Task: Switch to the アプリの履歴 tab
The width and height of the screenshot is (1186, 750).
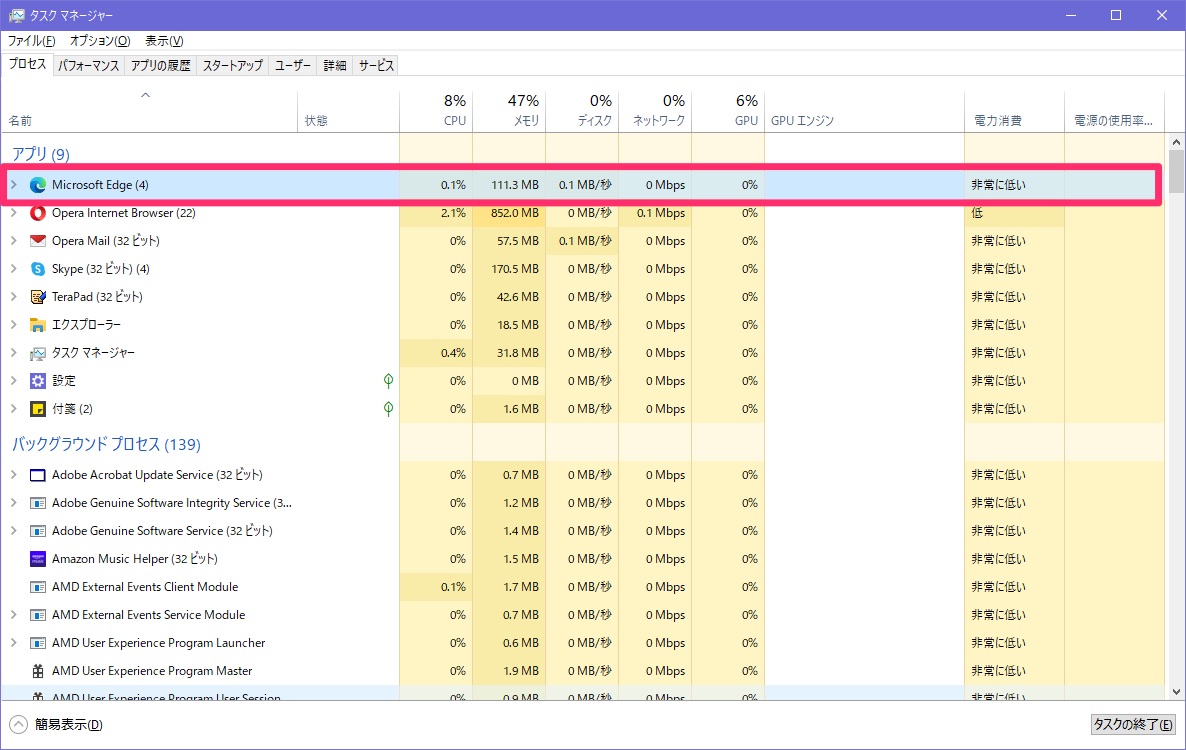Action: 160,66
